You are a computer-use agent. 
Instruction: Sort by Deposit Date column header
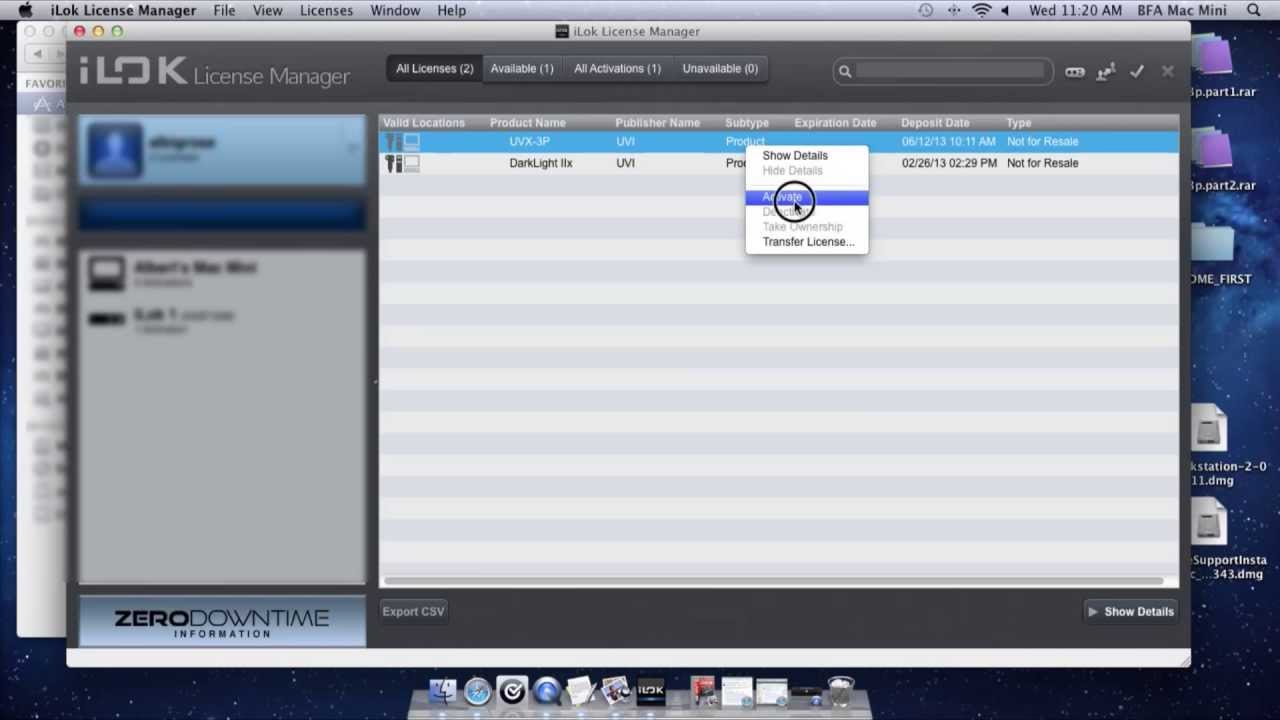pos(935,123)
